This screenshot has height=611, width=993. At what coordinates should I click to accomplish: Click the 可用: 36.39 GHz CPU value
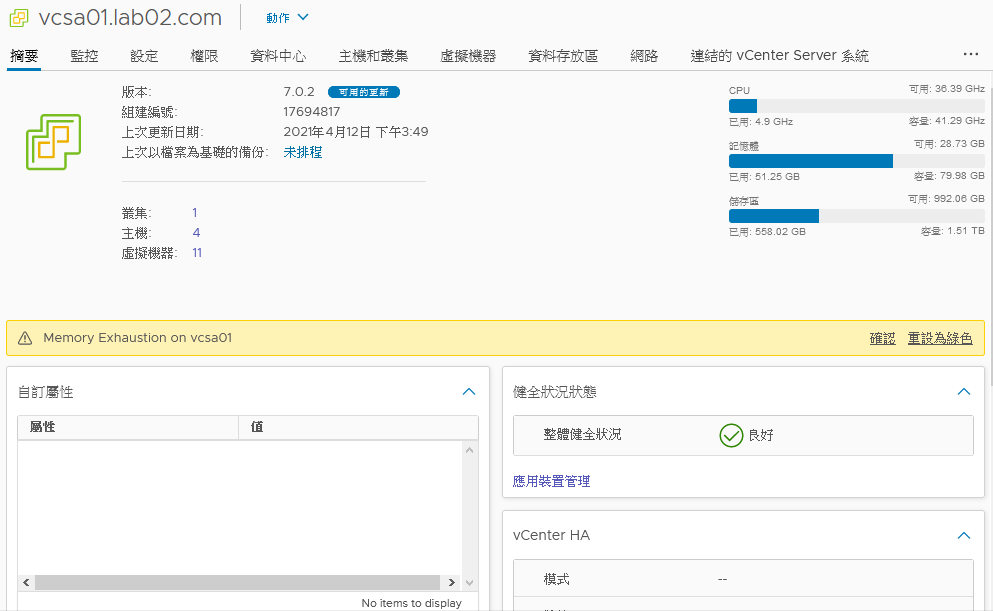tap(947, 89)
